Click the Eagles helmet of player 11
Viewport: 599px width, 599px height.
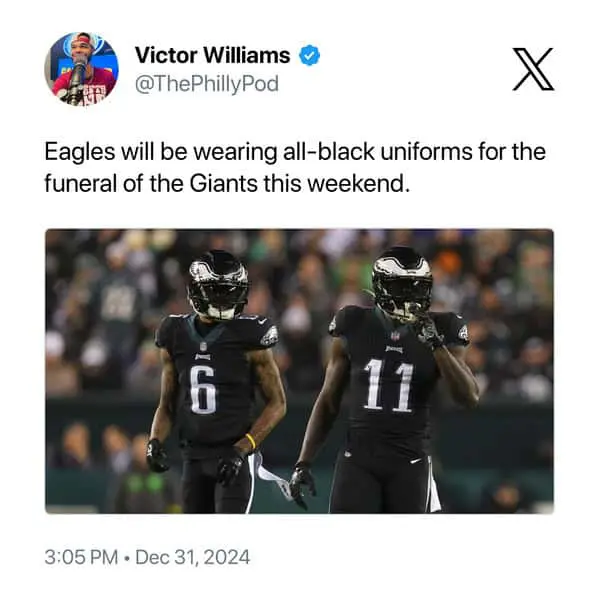click(402, 283)
